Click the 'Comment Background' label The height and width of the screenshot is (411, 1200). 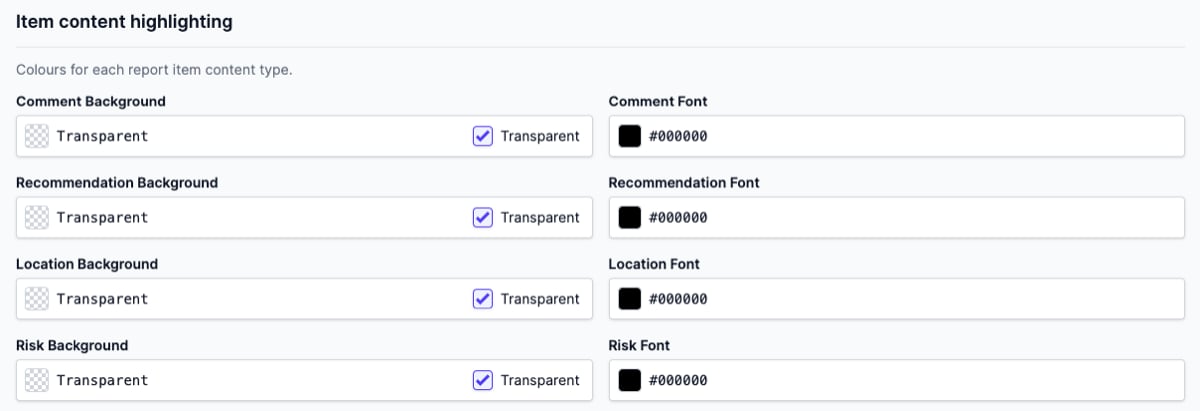click(91, 101)
